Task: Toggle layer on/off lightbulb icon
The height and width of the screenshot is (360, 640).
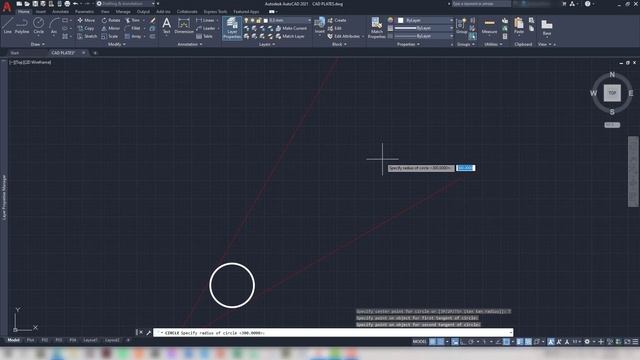Action: point(246,20)
